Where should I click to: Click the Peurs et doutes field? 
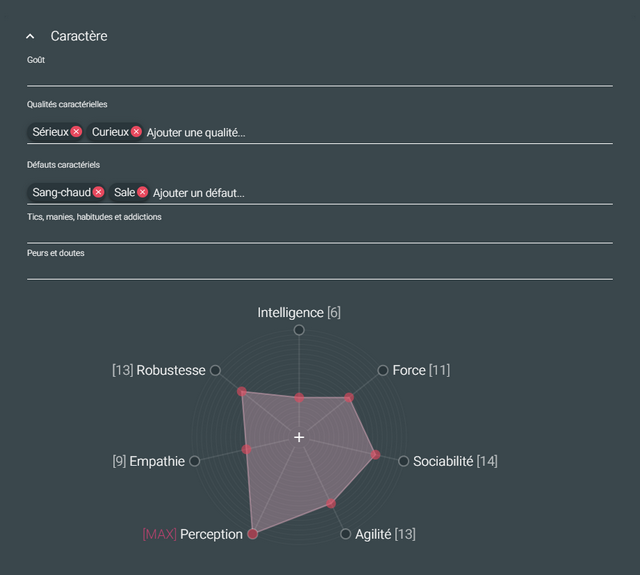click(320, 269)
